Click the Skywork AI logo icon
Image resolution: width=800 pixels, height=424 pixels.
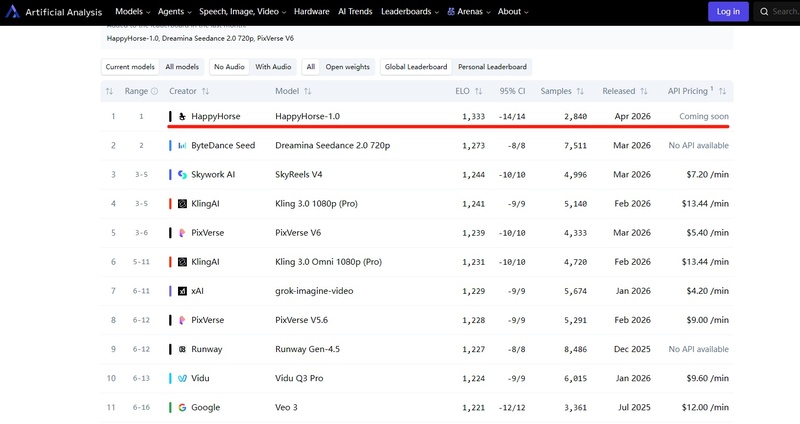182,175
